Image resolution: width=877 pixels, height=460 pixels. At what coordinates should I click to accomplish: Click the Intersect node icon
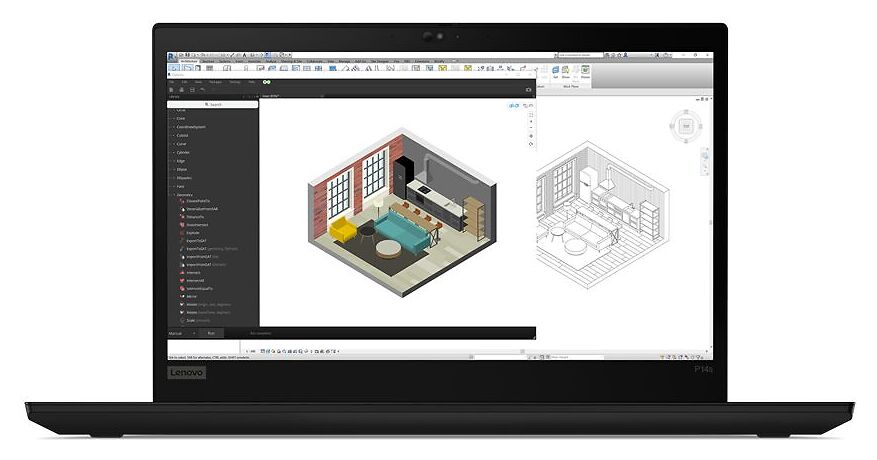(180, 272)
